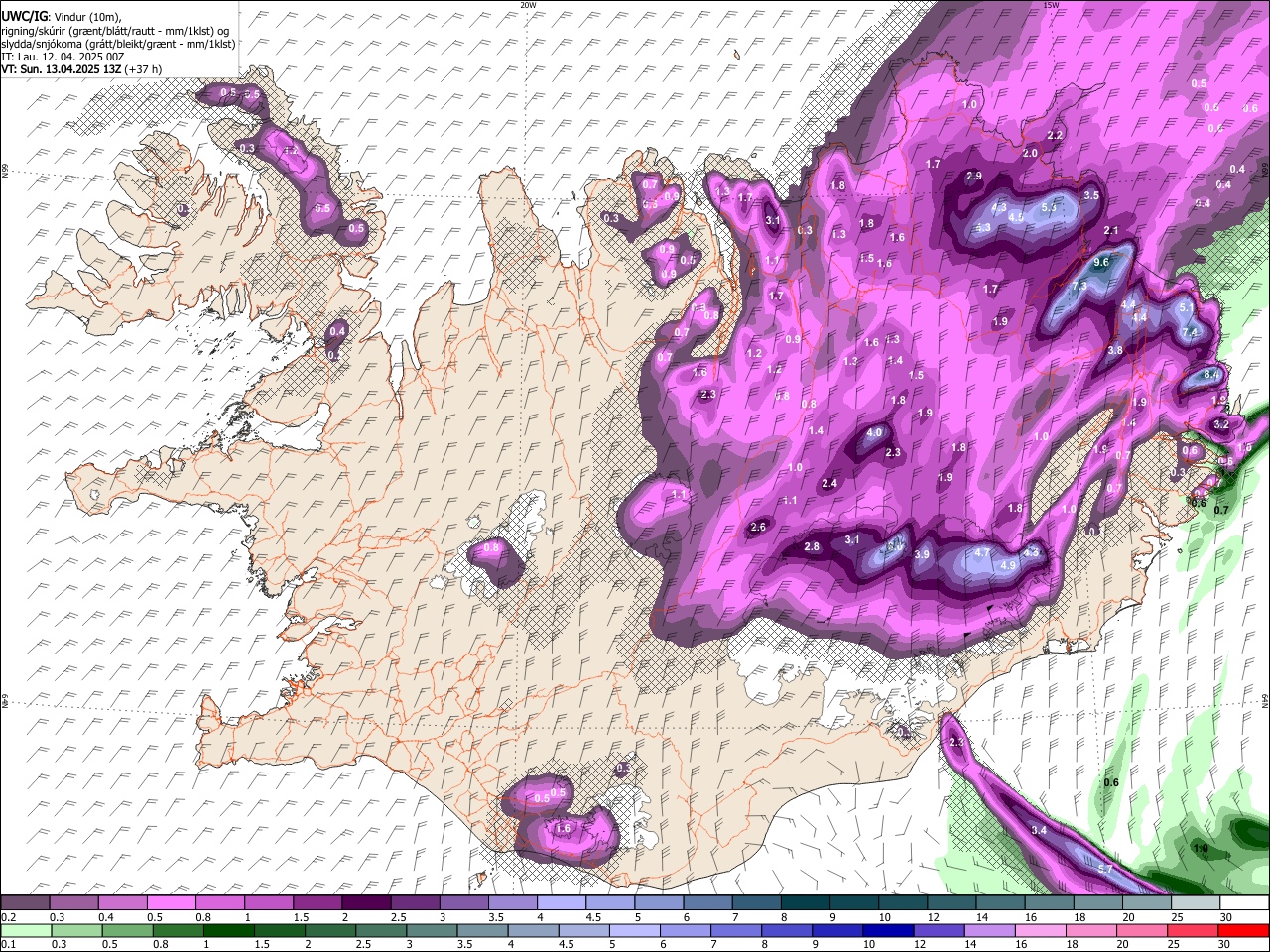
Task: Click the 15W longitude label
Action: click(x=1050, y=4)
